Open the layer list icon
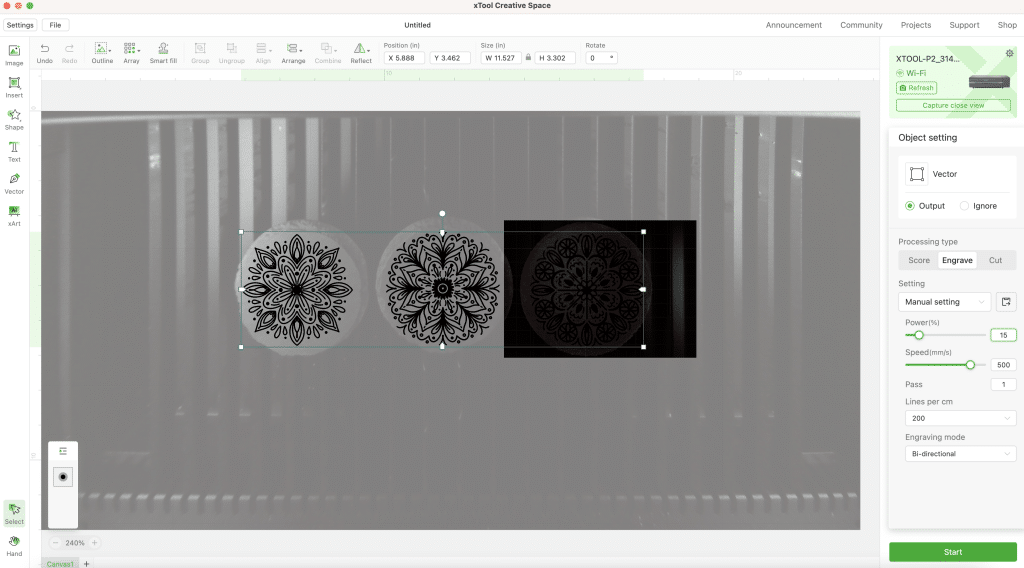The image size is (1024, 568). coord(63,451)
